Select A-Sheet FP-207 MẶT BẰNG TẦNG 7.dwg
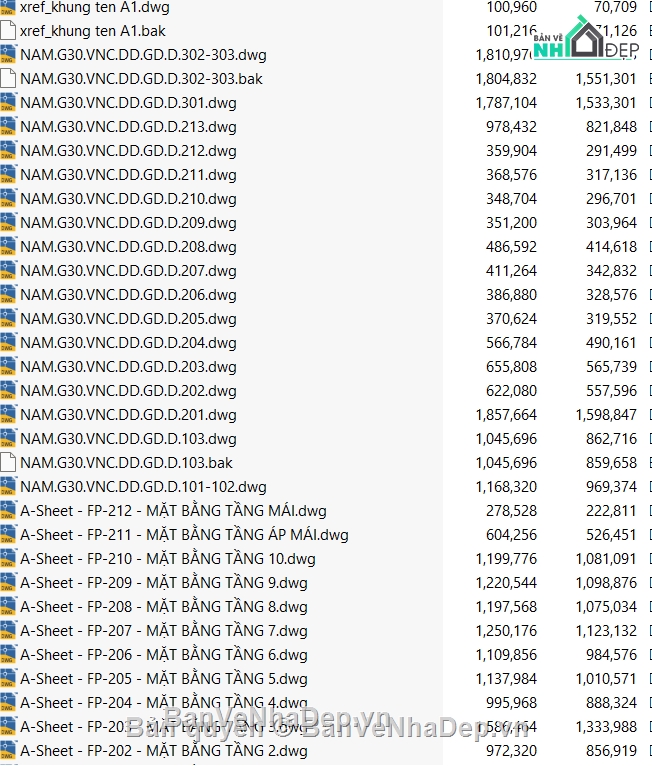This screenshot has height=766, width=652. click(x=163, y=630)
